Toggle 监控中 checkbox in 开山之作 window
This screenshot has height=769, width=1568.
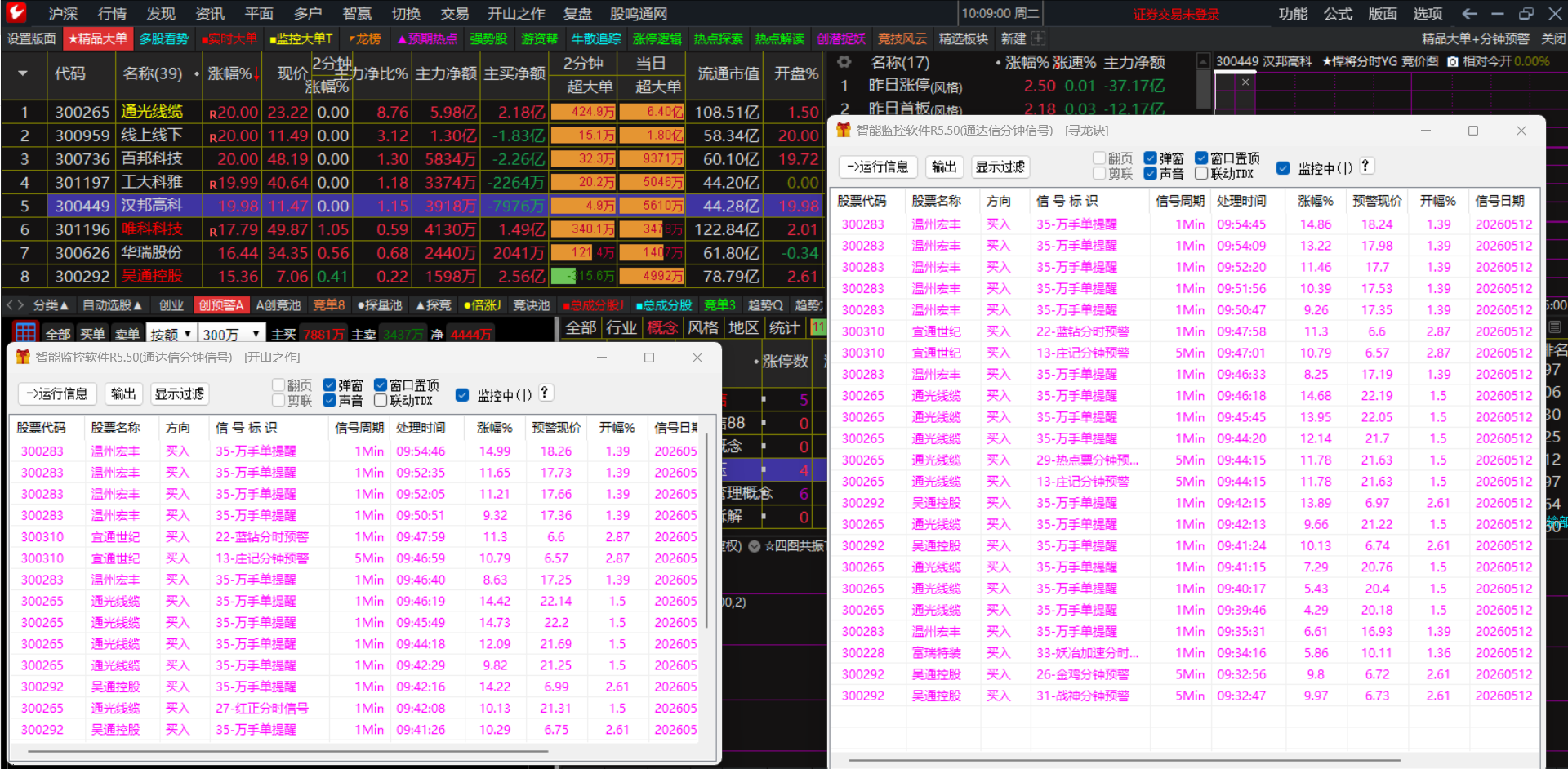(462, 395)
